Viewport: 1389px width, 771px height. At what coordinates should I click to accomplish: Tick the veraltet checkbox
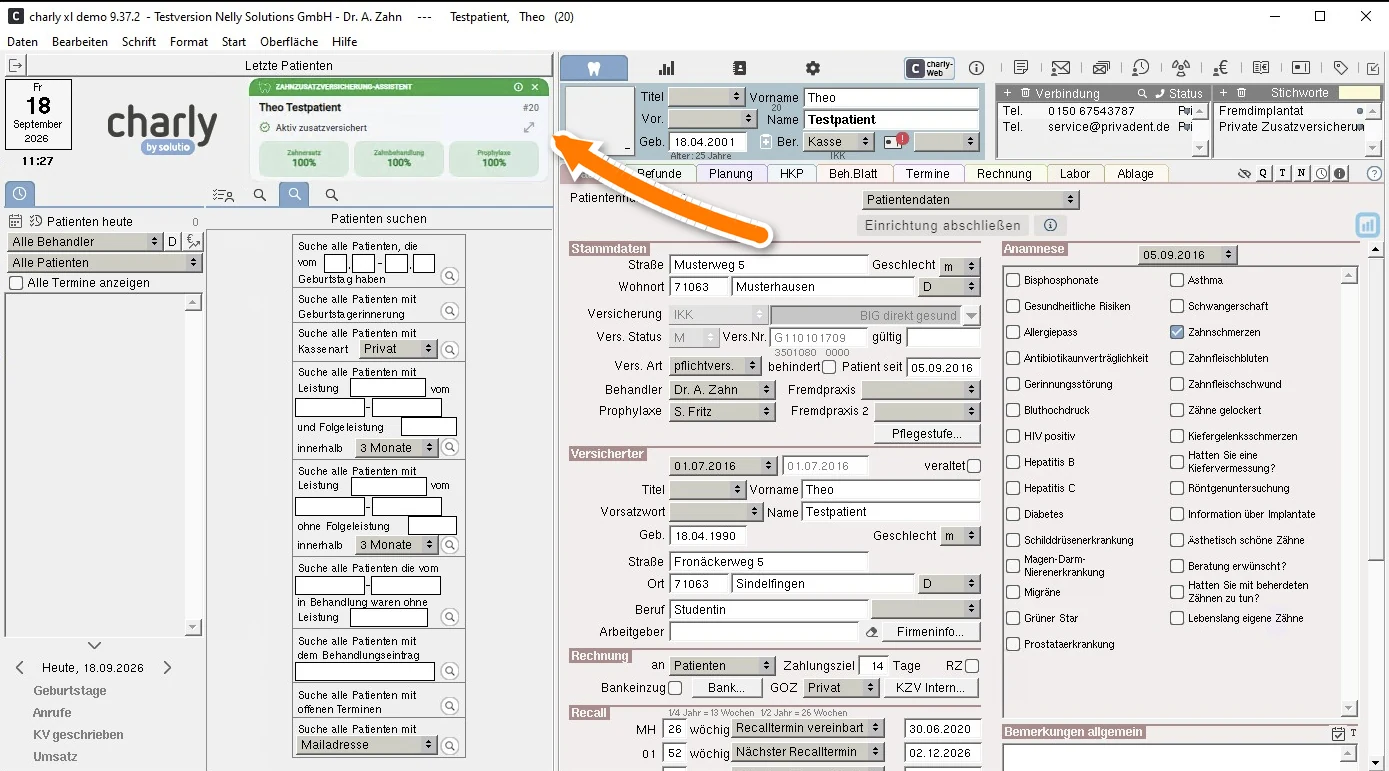(x=974, y=466)
